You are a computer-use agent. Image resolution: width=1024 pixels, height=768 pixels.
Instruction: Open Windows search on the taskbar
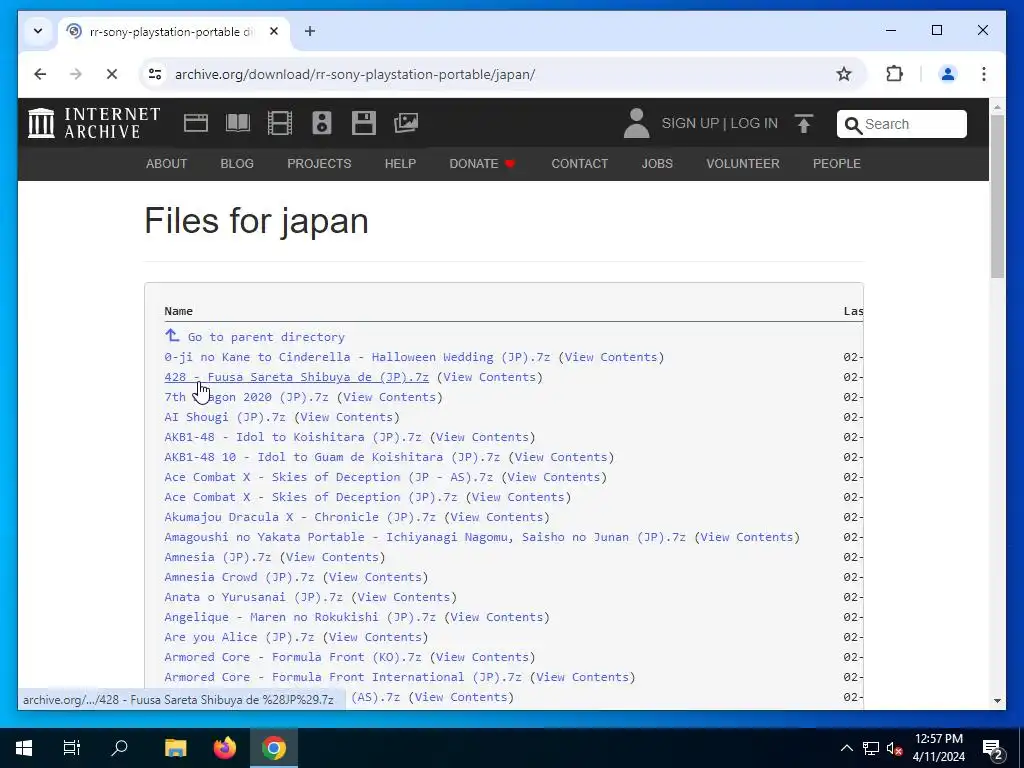[120, 747]
